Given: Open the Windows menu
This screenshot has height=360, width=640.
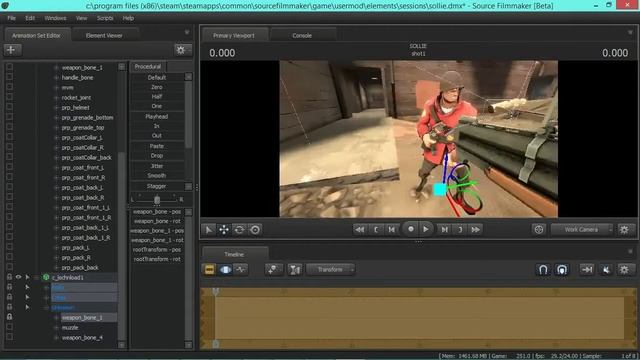Looking at the screenshot, I should (55, 18).
